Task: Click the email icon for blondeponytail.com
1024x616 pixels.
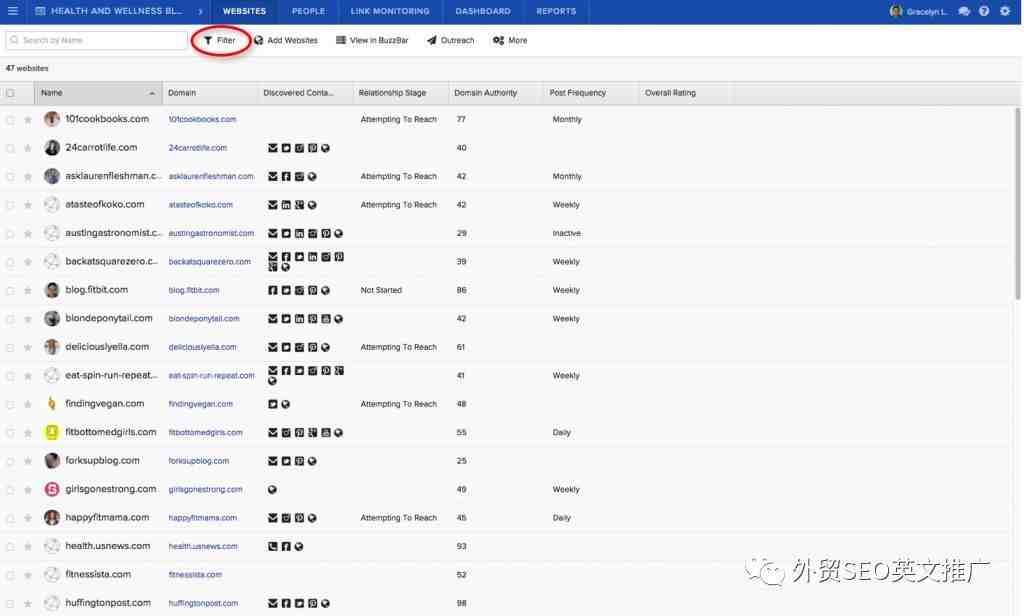Action: [273, 319]
